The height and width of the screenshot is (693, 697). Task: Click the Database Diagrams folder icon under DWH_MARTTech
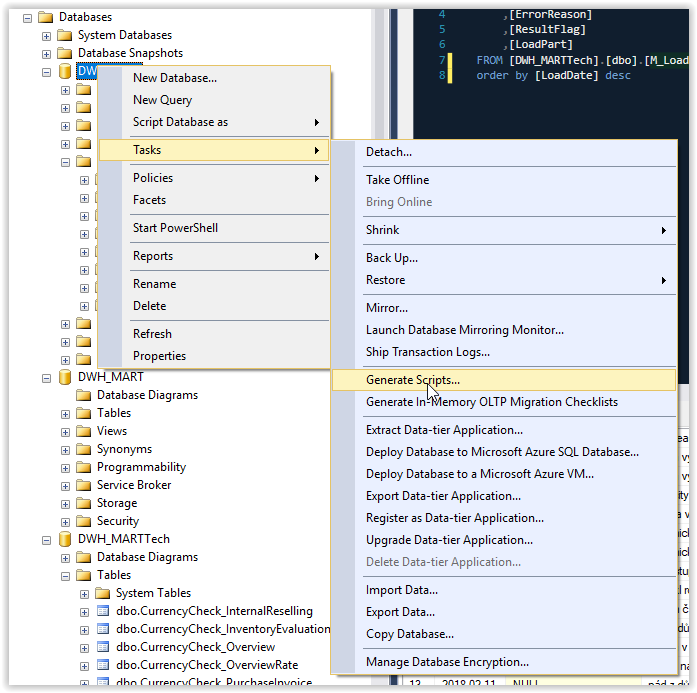click(x=84, y=557)
